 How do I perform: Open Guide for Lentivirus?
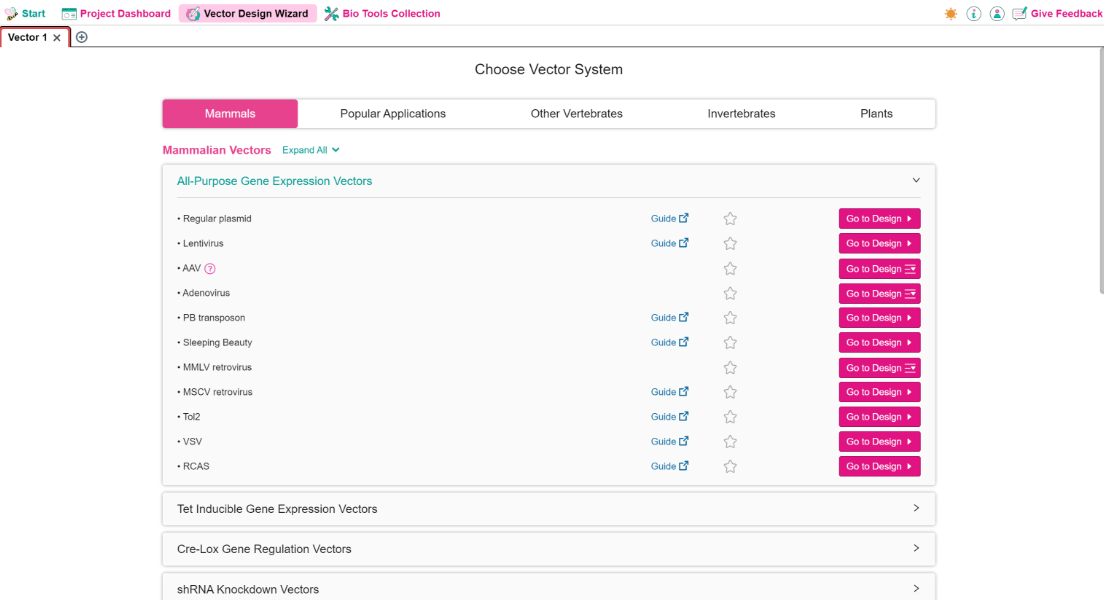pos(670,243)
